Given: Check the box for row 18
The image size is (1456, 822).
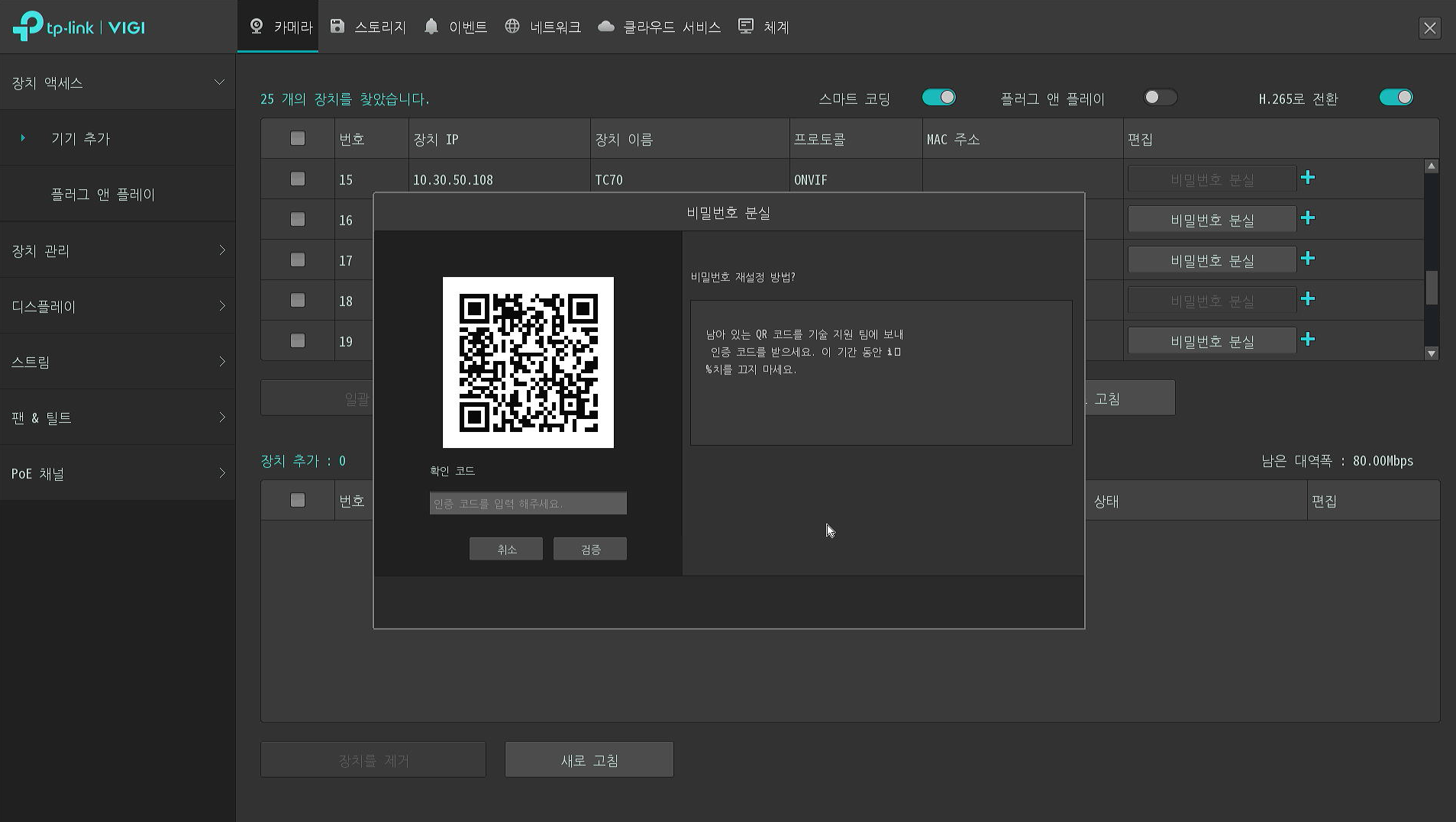Looking at the screenshot, I should (298, 300).
